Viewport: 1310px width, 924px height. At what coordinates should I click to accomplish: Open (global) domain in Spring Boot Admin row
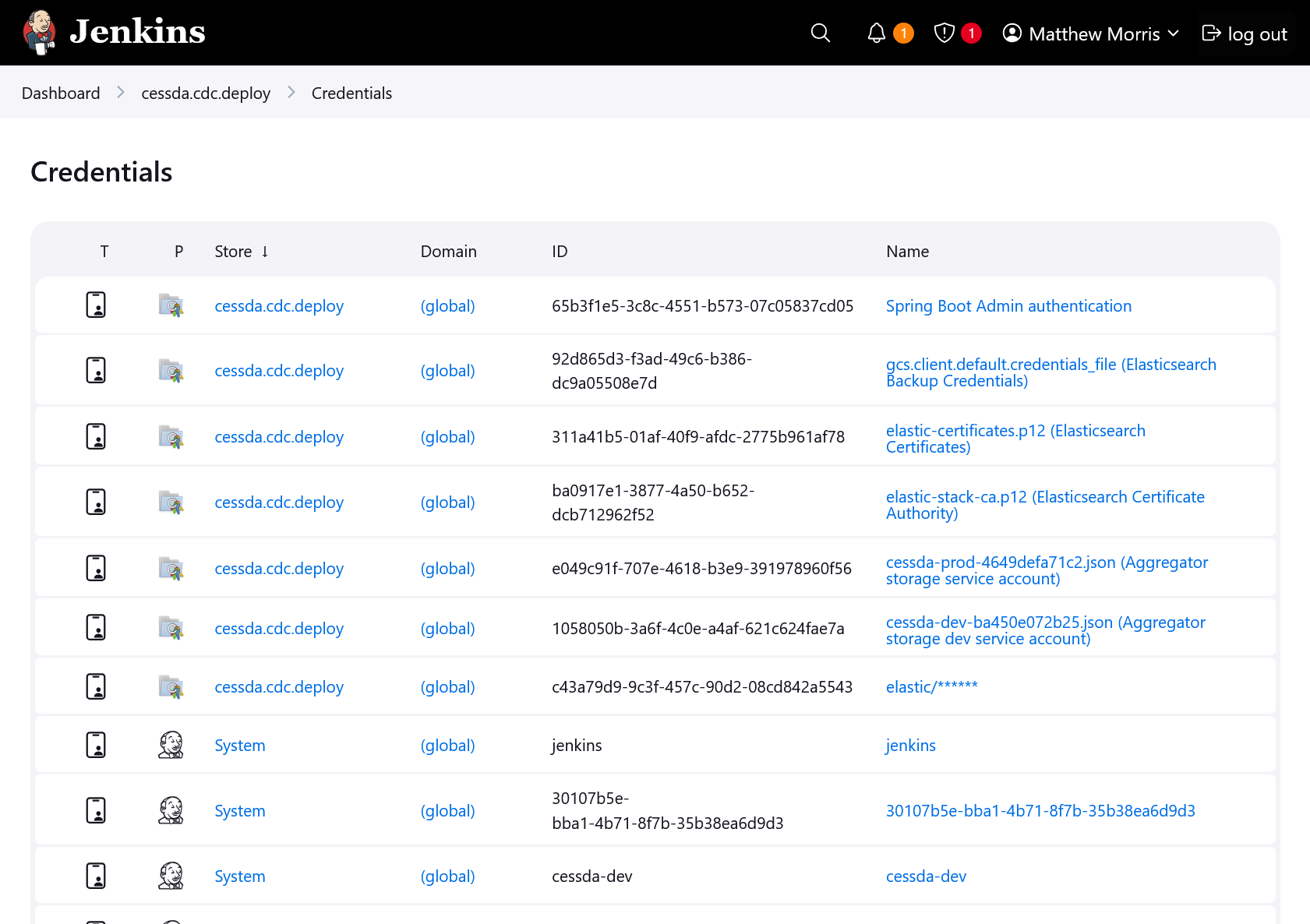(x=448, y=306)
